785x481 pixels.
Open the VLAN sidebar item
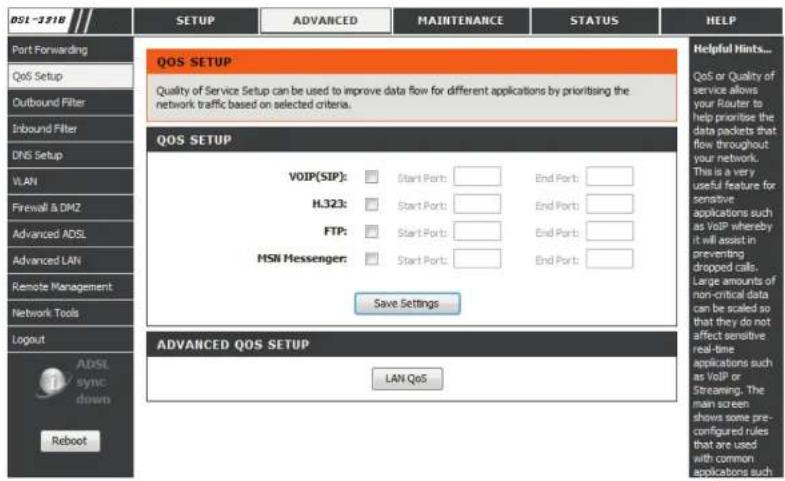point(71,181)
